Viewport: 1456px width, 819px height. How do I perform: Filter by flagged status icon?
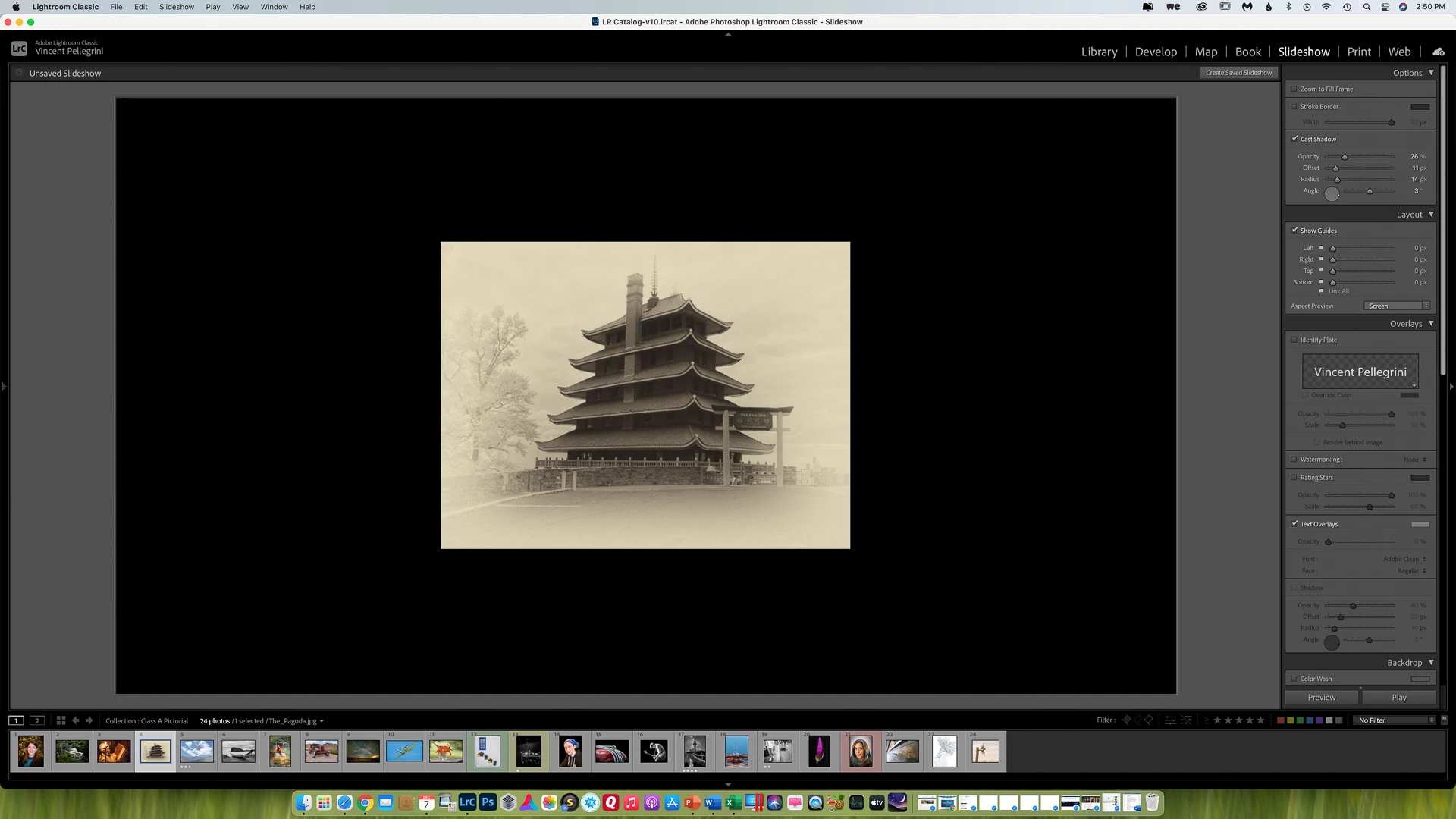(x=1126, y=720)
